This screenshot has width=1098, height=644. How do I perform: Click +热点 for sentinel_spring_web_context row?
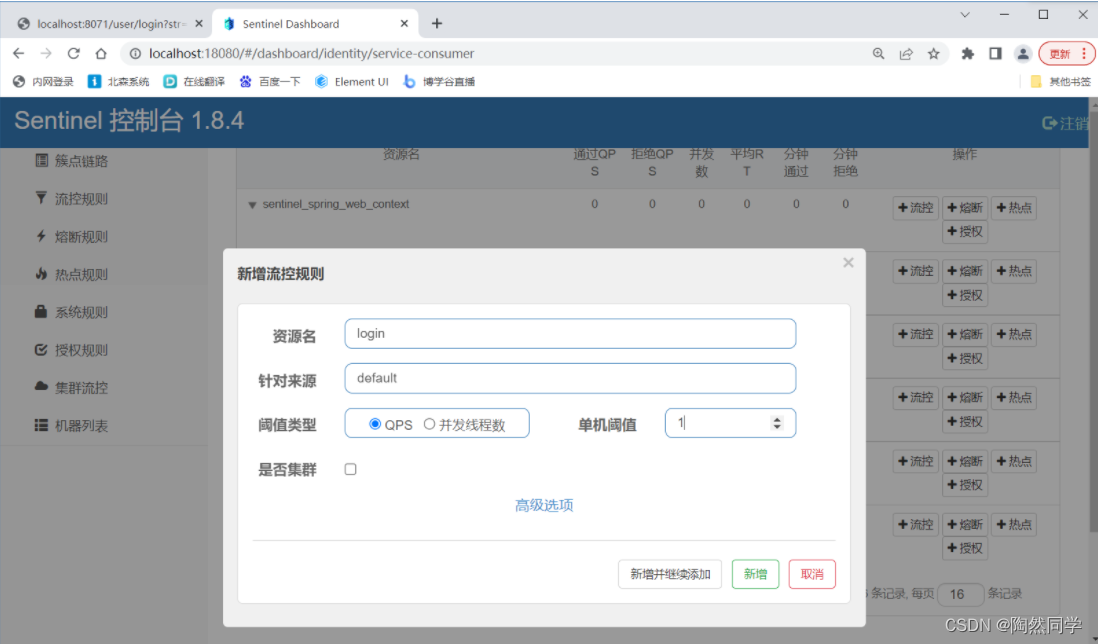[x=1014, y=208]
